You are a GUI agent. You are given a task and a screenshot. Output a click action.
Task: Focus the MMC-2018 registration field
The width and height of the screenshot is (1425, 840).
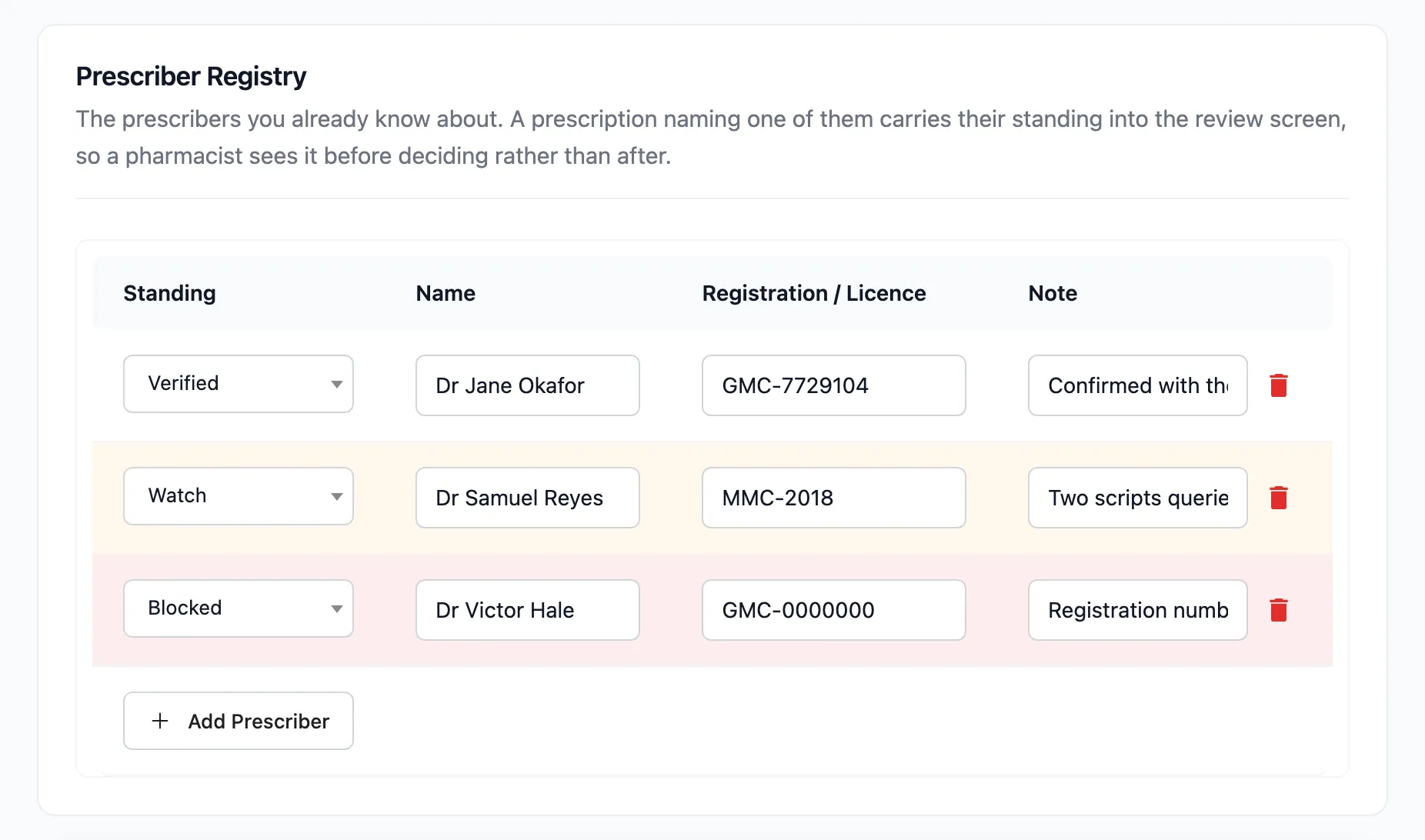point(834,498)
